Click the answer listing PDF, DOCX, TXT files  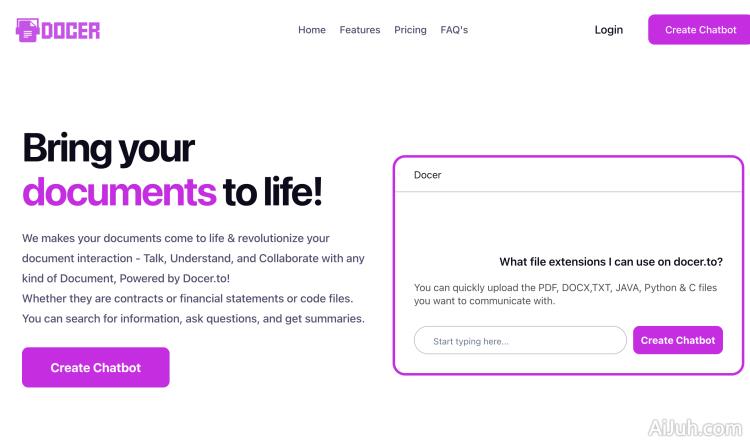tap(565, 294)
